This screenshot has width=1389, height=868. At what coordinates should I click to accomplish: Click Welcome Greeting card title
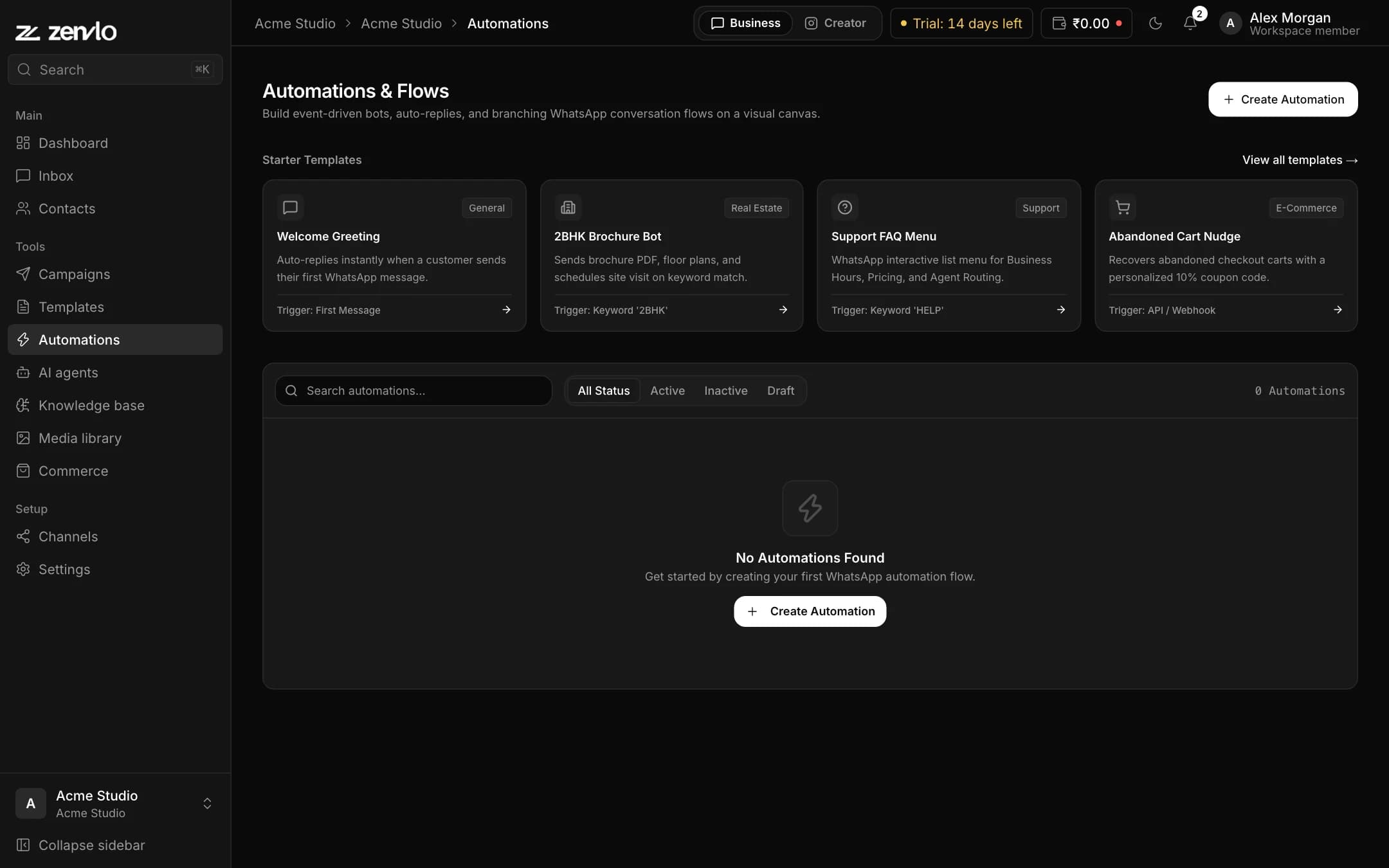[329, 237]
